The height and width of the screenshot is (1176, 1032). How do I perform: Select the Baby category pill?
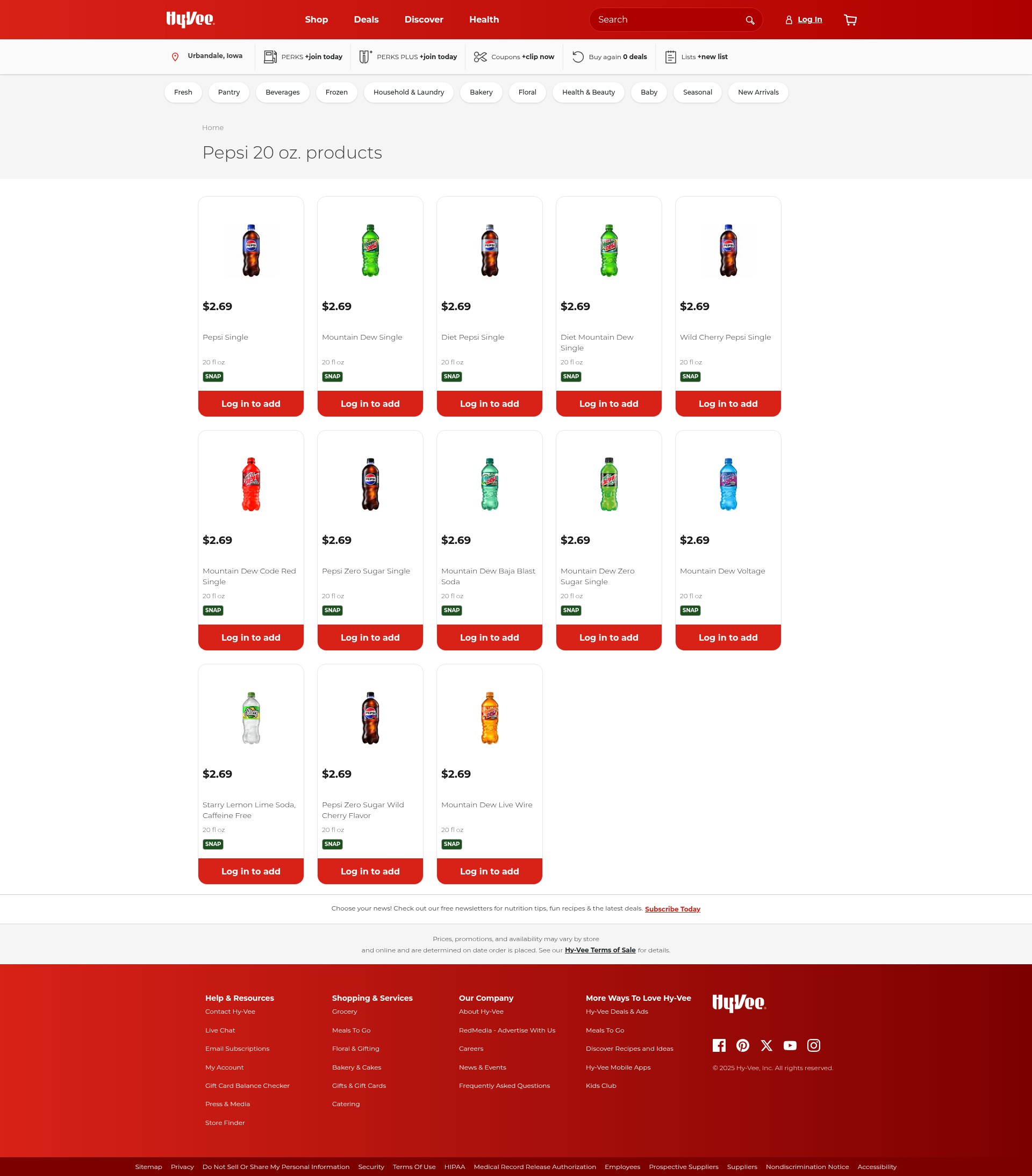point(649,92)
